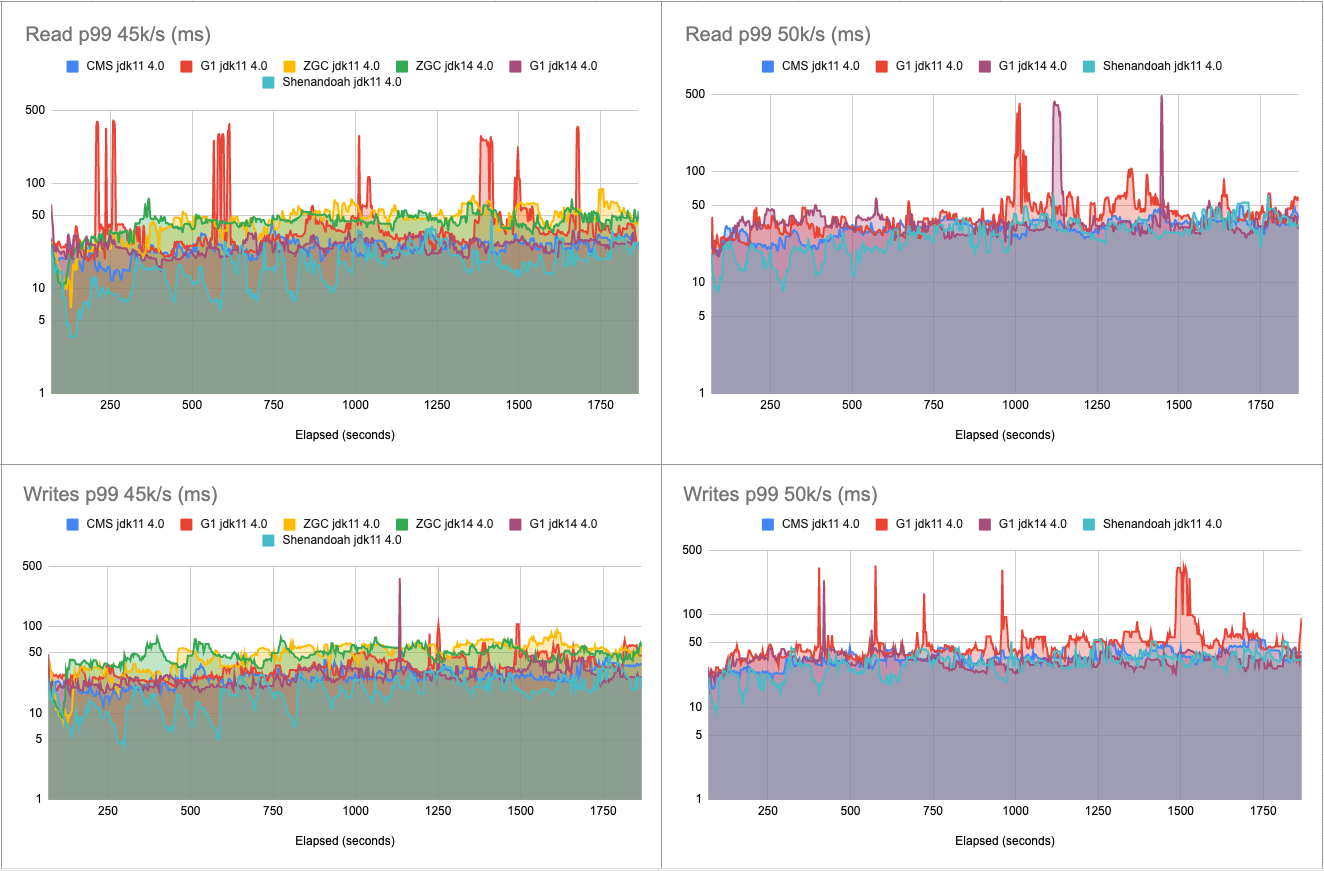Click 'ZGC jdk14 4.0' label in Read 45k/s legend
The image size is (1324, 871).
coord(456,67)
